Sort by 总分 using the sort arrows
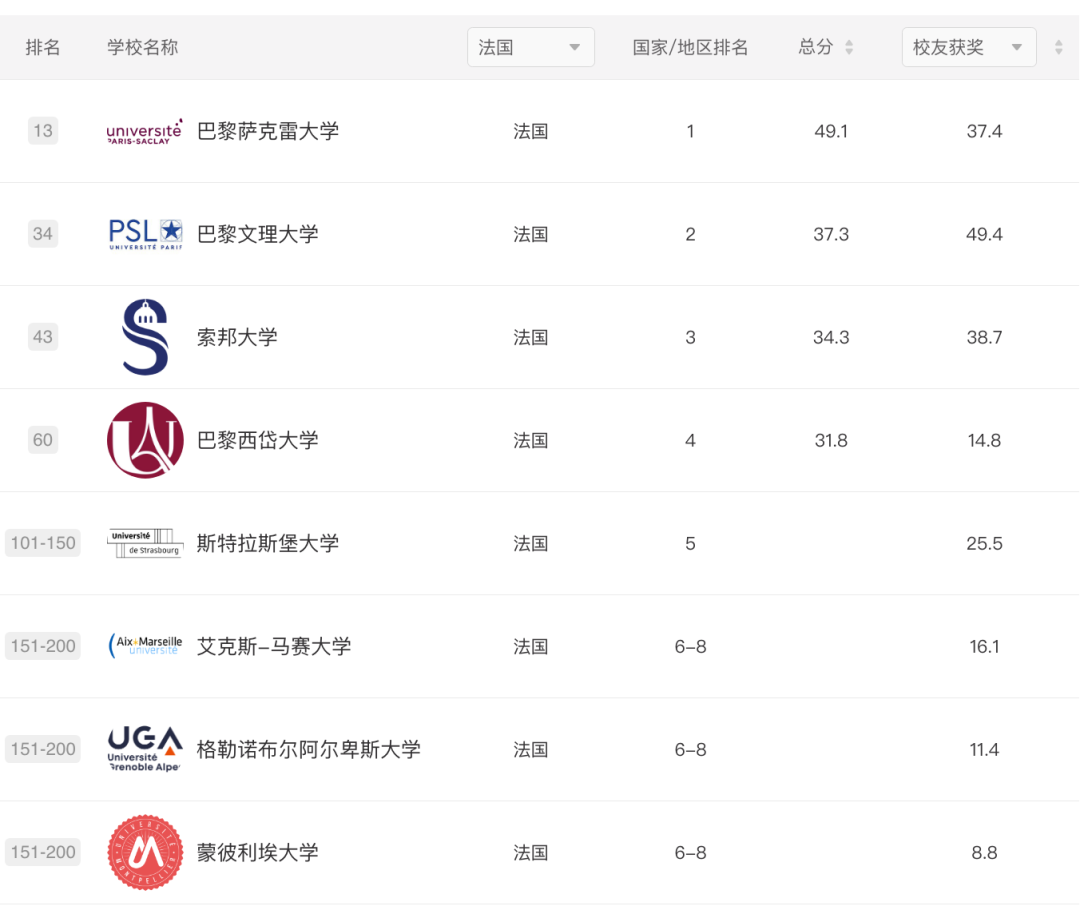 coord(849,47)
